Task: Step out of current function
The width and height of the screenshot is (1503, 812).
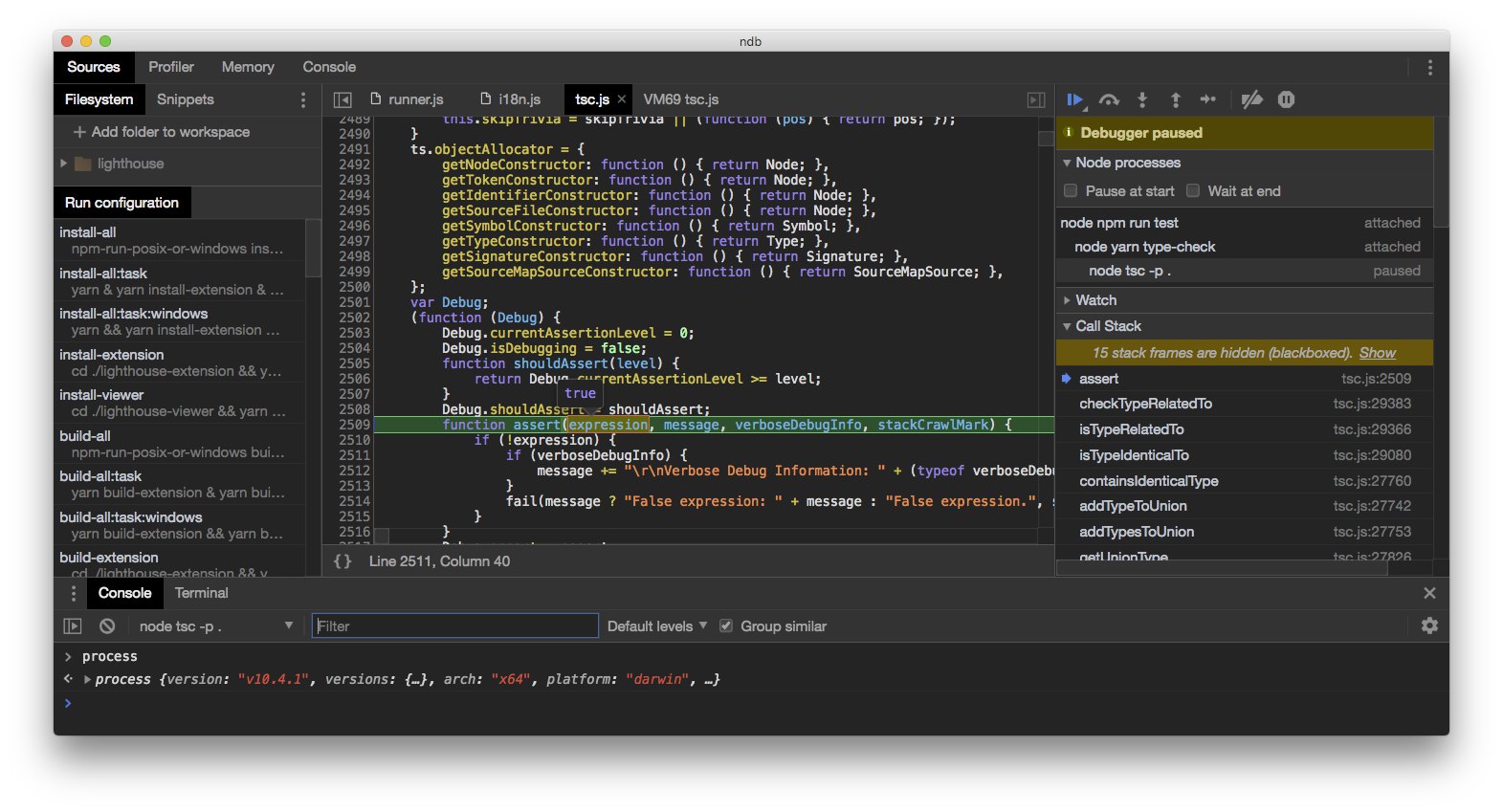Action: (1176, 99)
